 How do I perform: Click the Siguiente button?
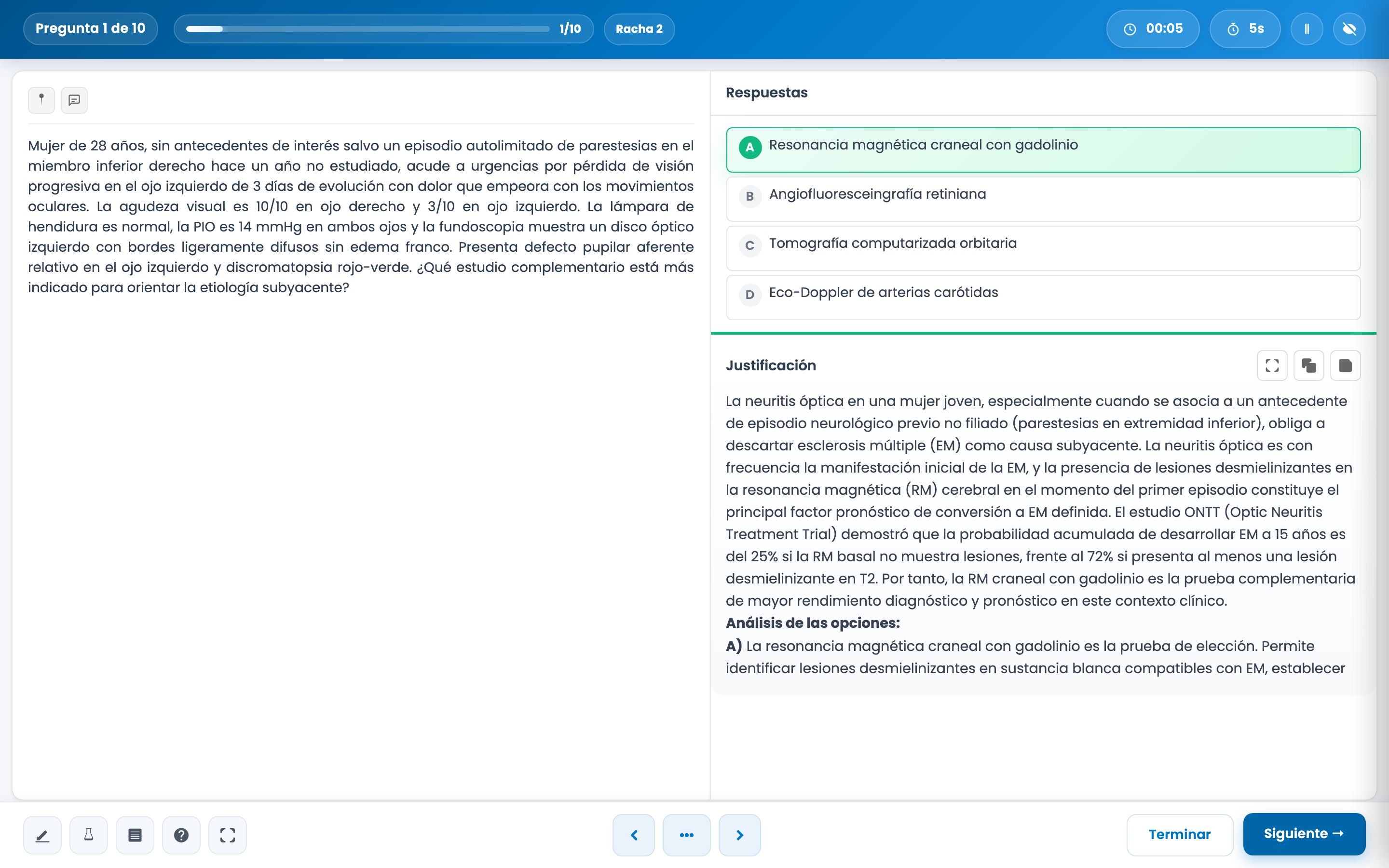click(x=1304, y=834)
